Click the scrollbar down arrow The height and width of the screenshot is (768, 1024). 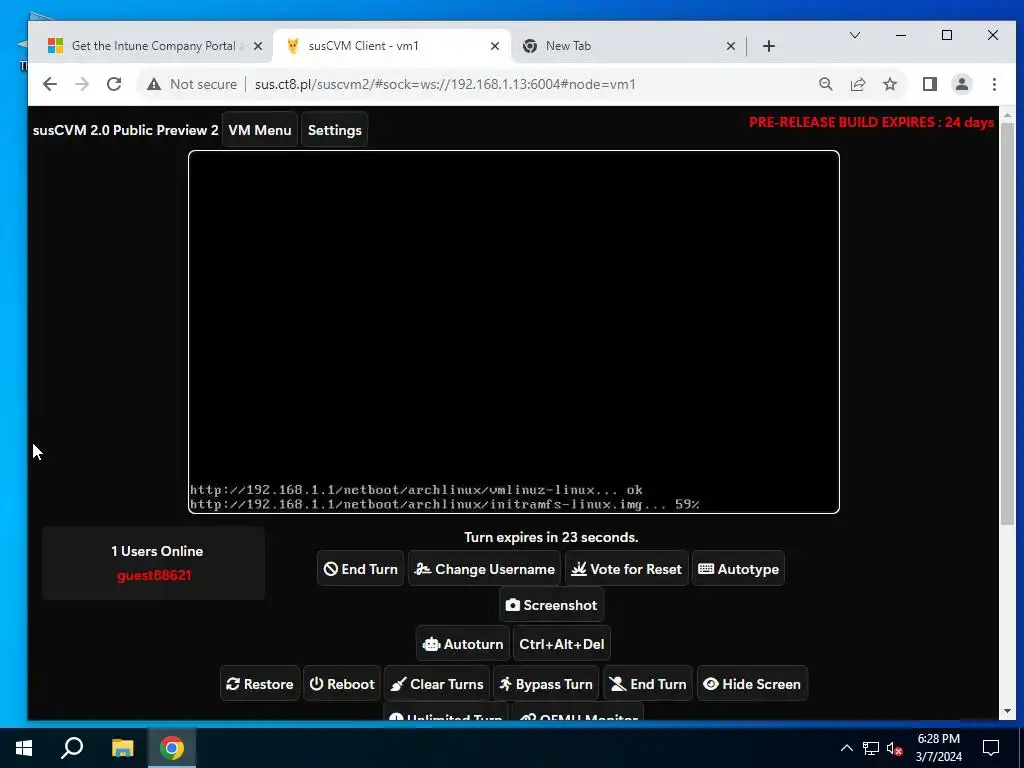point(1006,711)
